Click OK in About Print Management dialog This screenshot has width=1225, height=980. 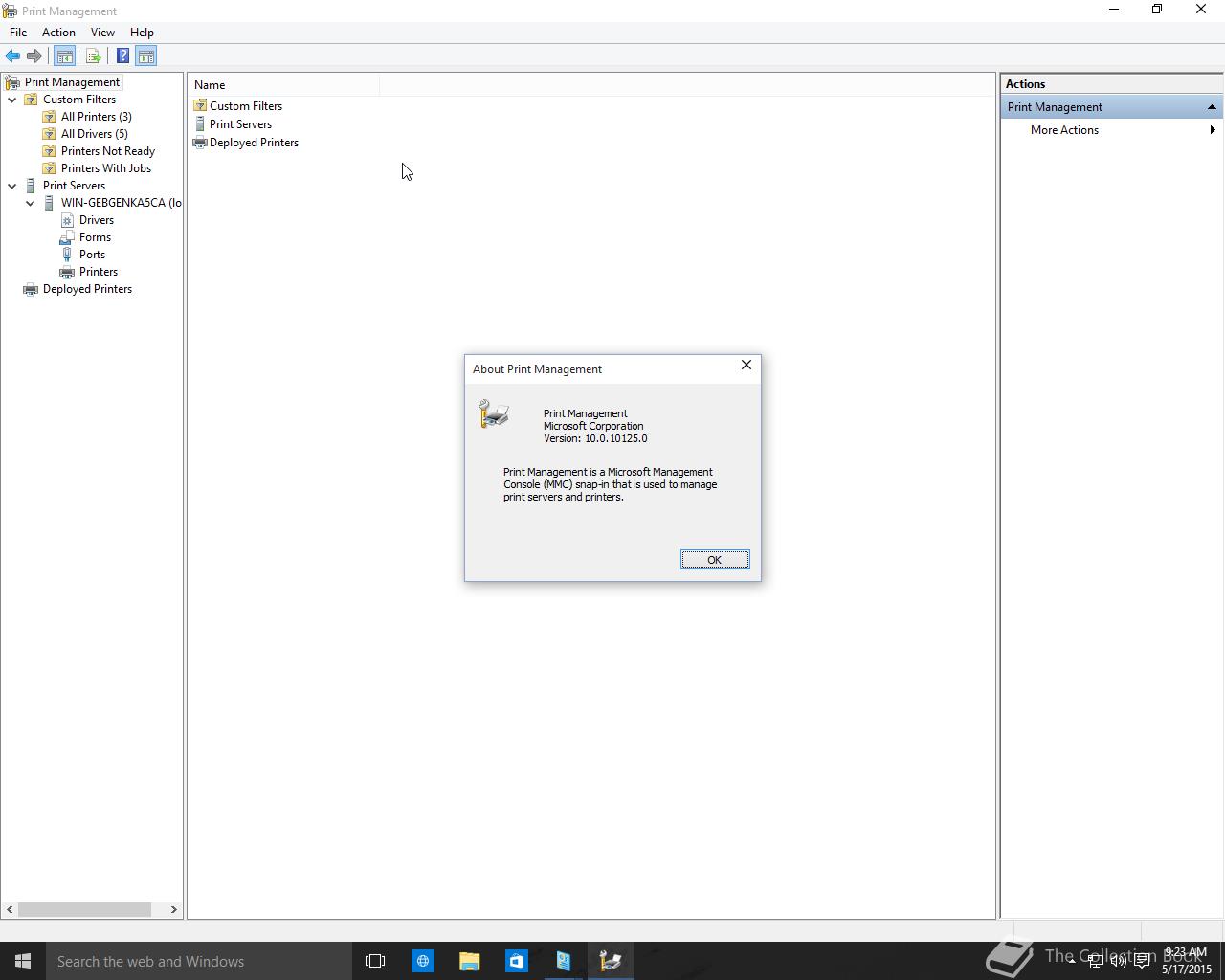pyautogui.click(x=715, y=560)
